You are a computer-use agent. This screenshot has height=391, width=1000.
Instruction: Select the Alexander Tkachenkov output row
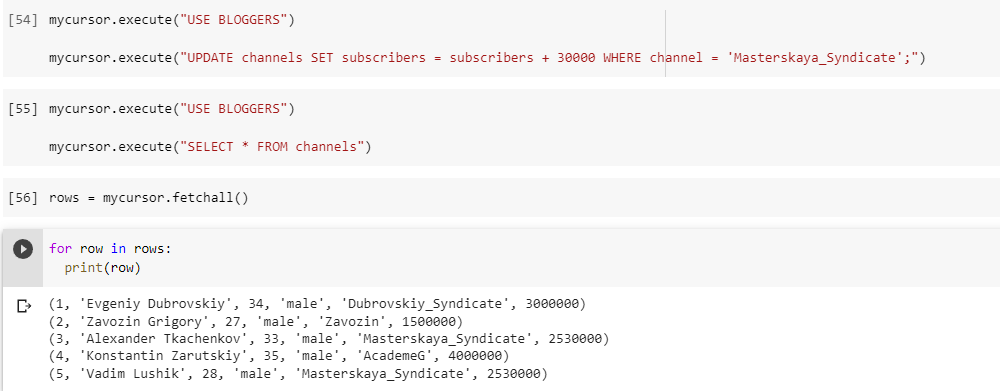[328, 339]
